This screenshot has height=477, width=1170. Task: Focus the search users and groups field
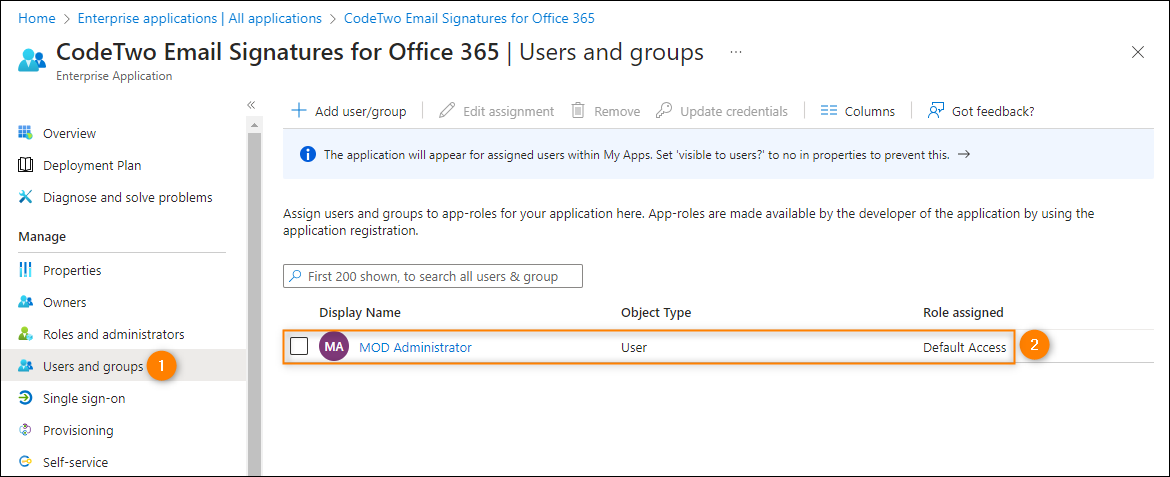(x=433, y=276)
